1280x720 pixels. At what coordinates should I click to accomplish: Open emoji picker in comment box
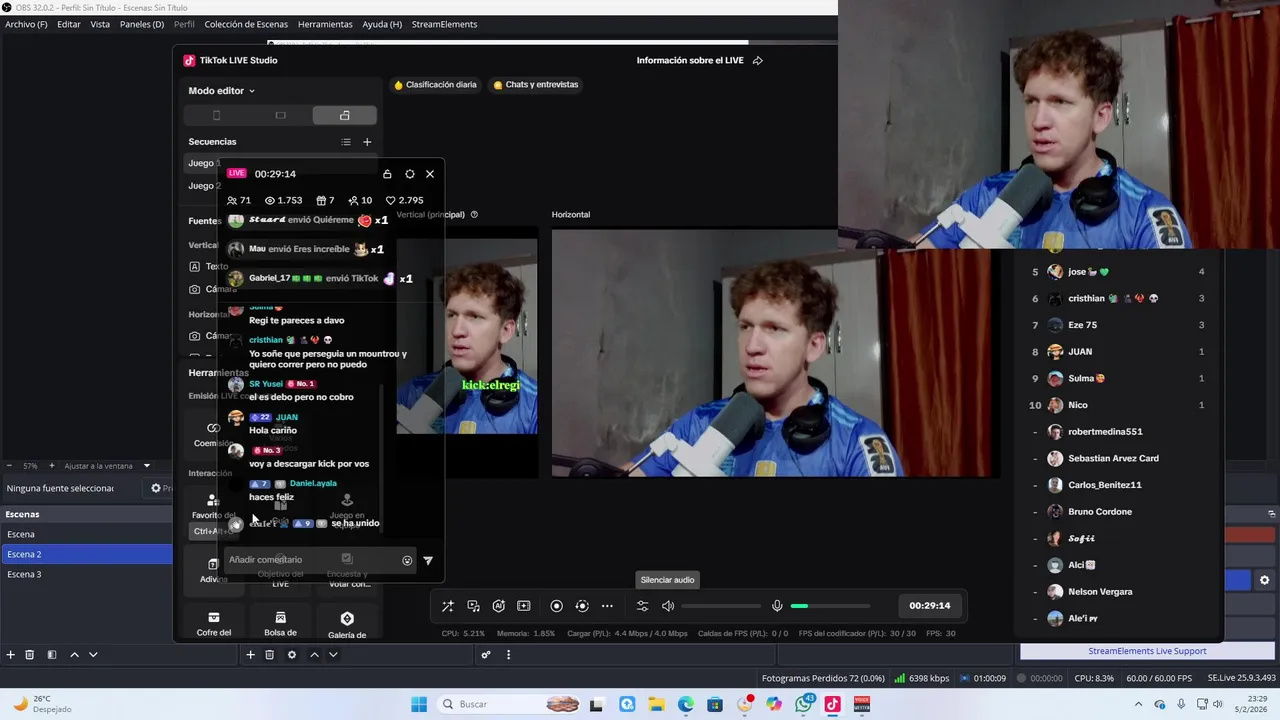point(407,561)
